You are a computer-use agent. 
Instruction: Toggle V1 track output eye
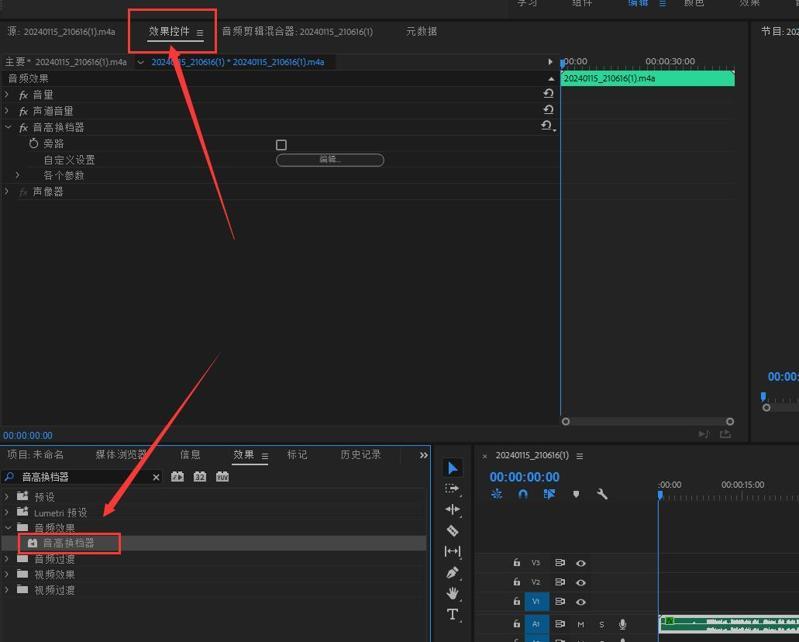[580, 602]
